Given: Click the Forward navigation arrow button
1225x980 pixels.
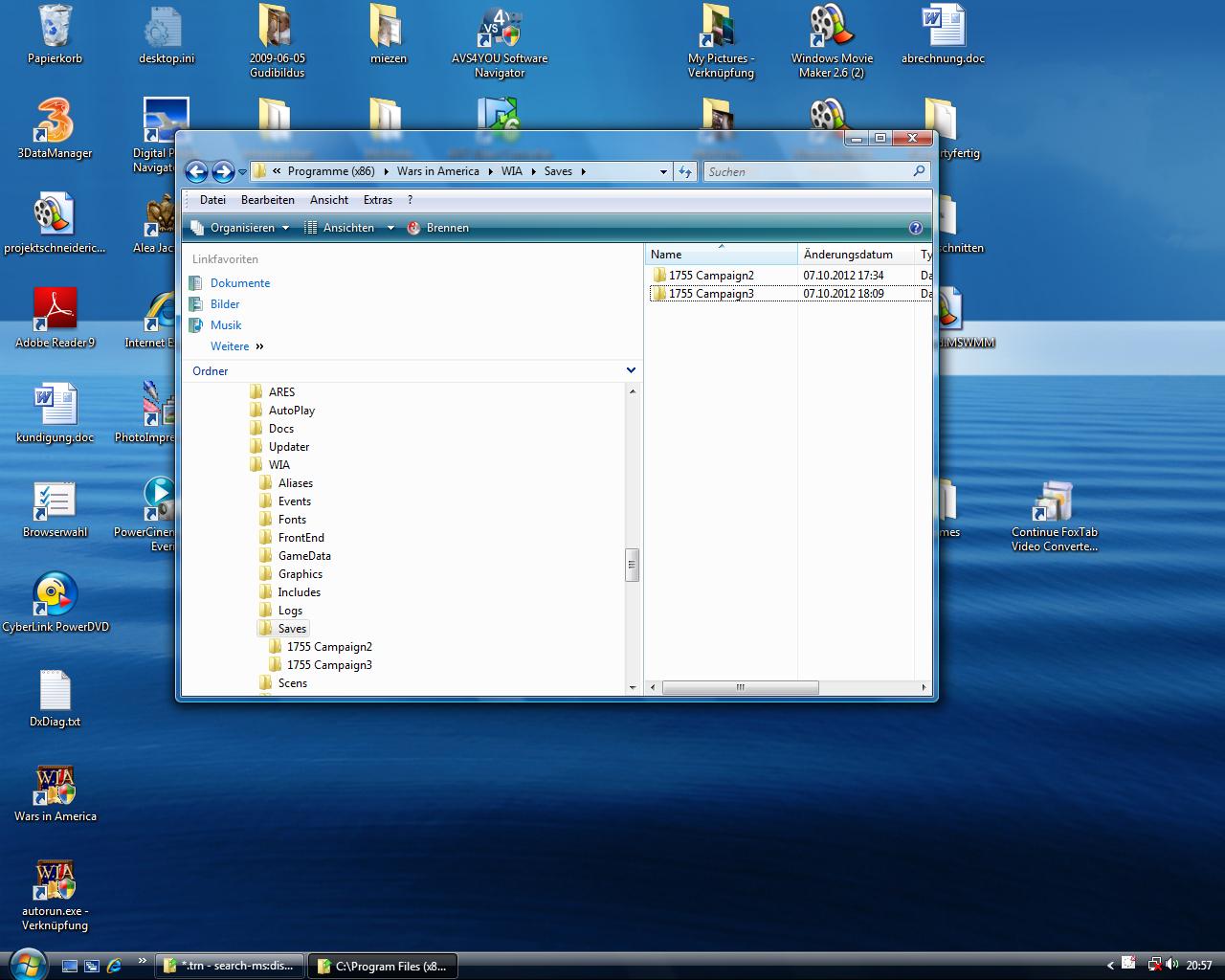Looking at the screenshot, I should click(223, 171).
